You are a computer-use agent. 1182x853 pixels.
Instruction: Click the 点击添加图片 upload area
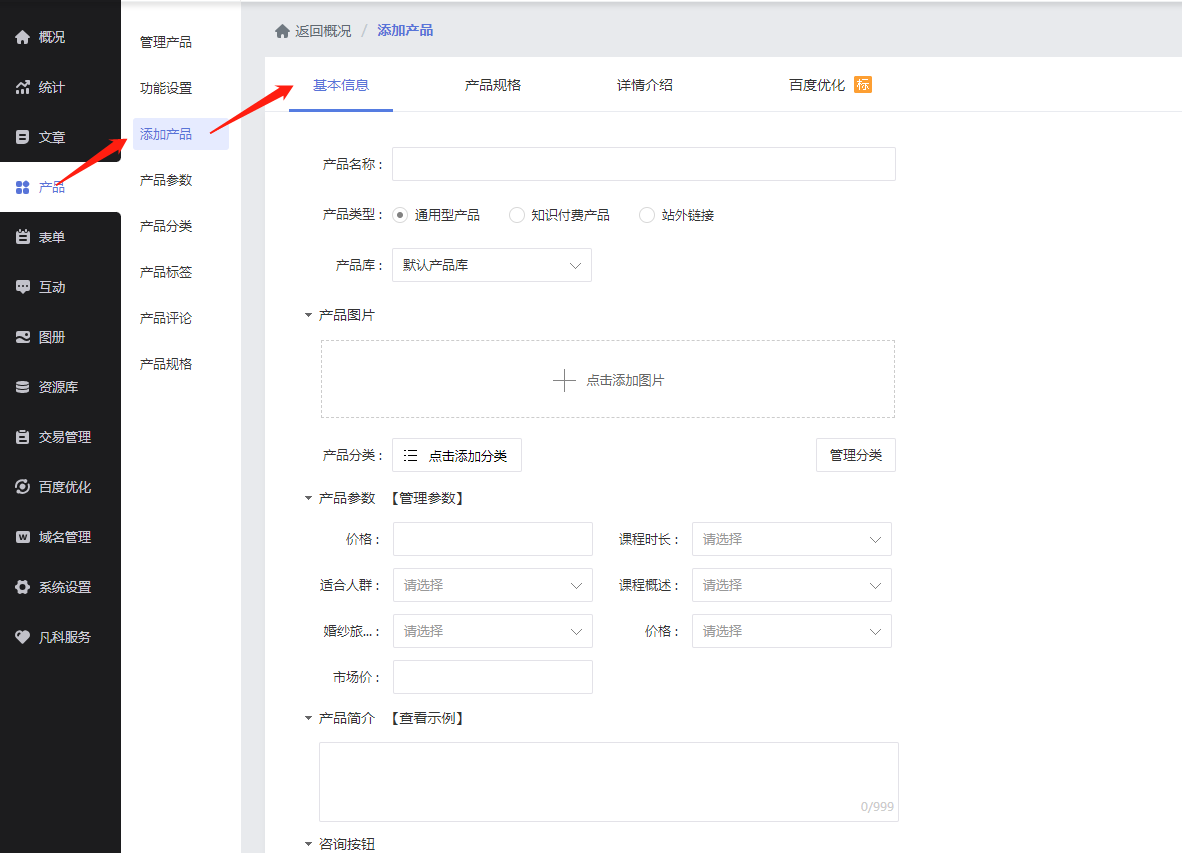tap(608, 380)
